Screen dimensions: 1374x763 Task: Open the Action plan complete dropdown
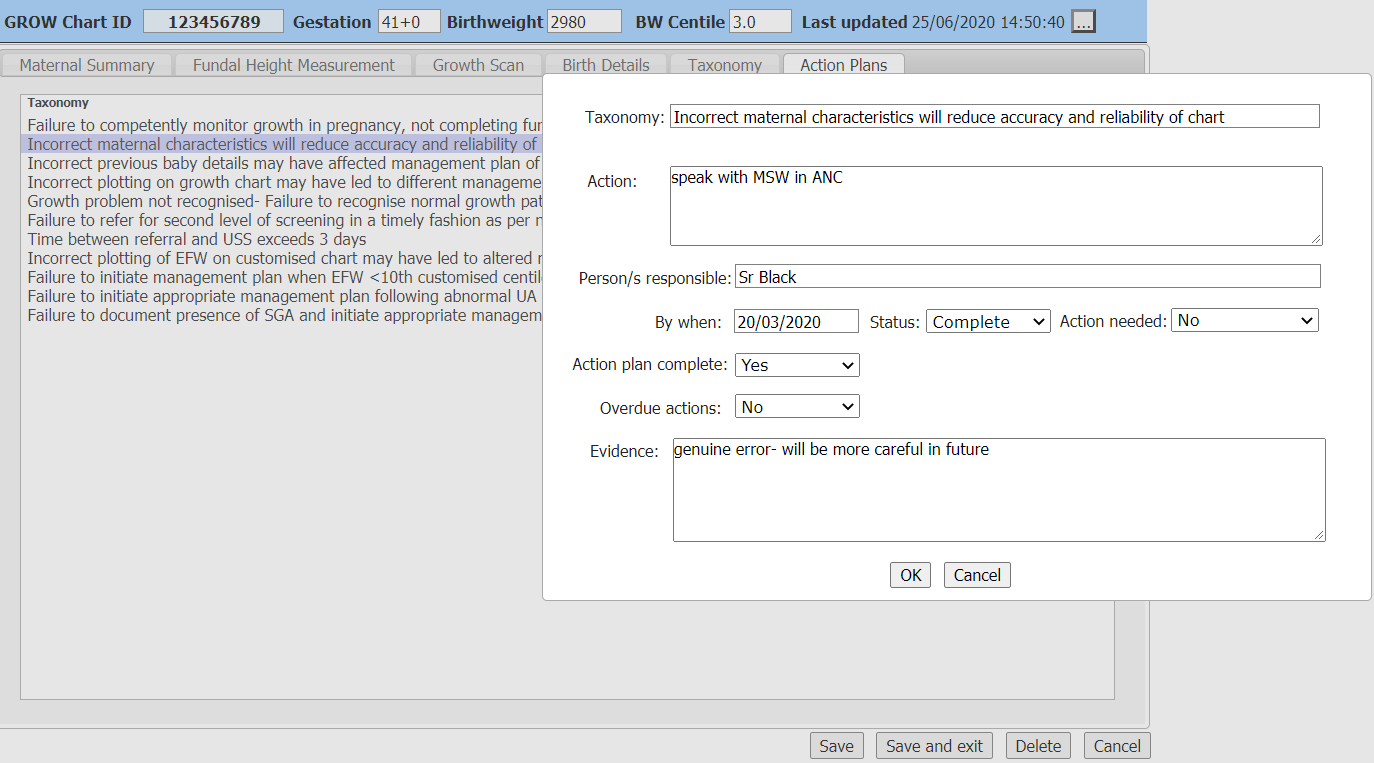pyautogui.click(x=796, y=365)
